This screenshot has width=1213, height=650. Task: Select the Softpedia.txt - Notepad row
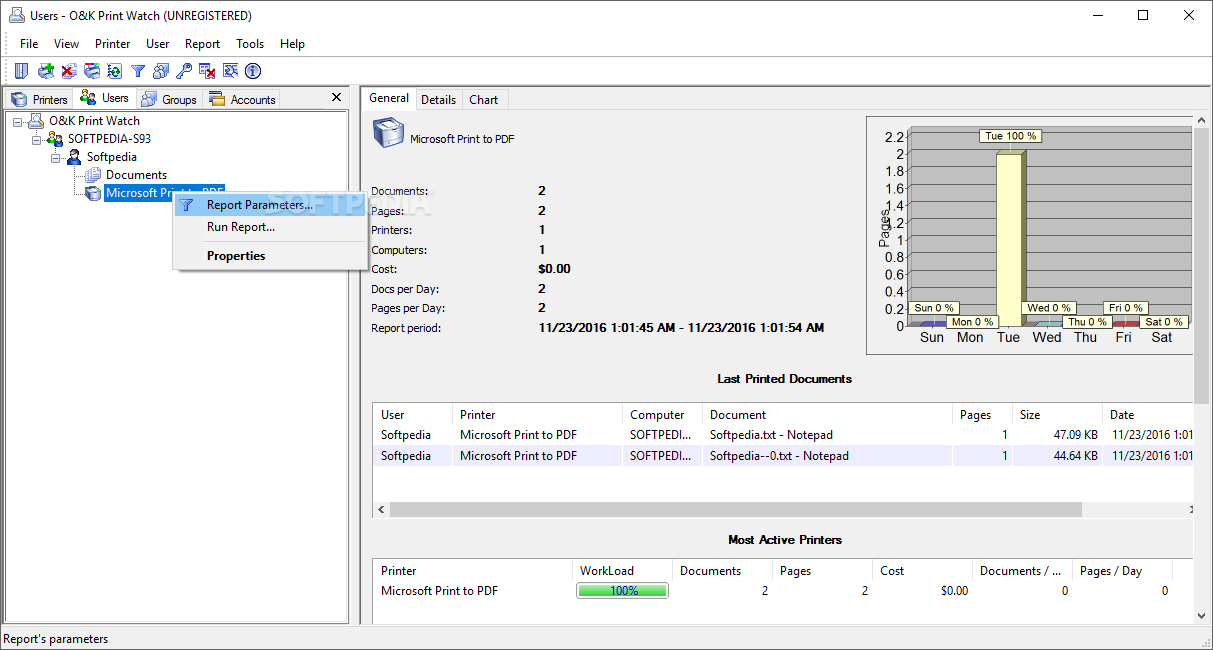(x=783, y=435)
